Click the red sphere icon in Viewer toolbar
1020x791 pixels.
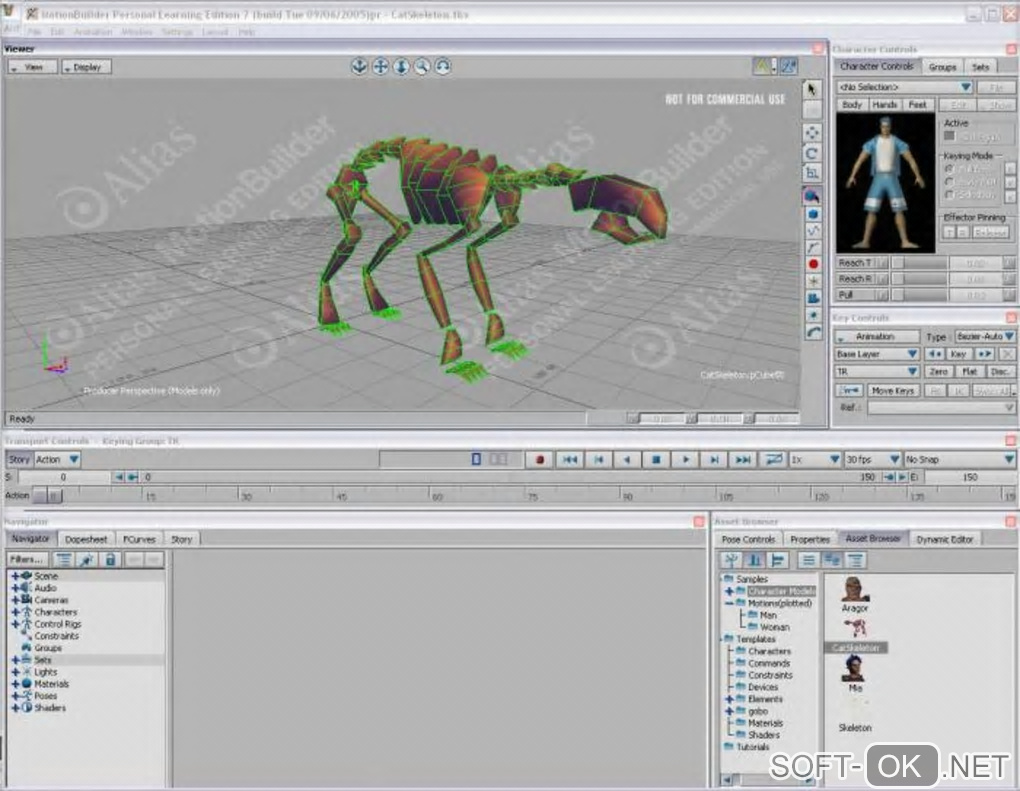point(812,264)
